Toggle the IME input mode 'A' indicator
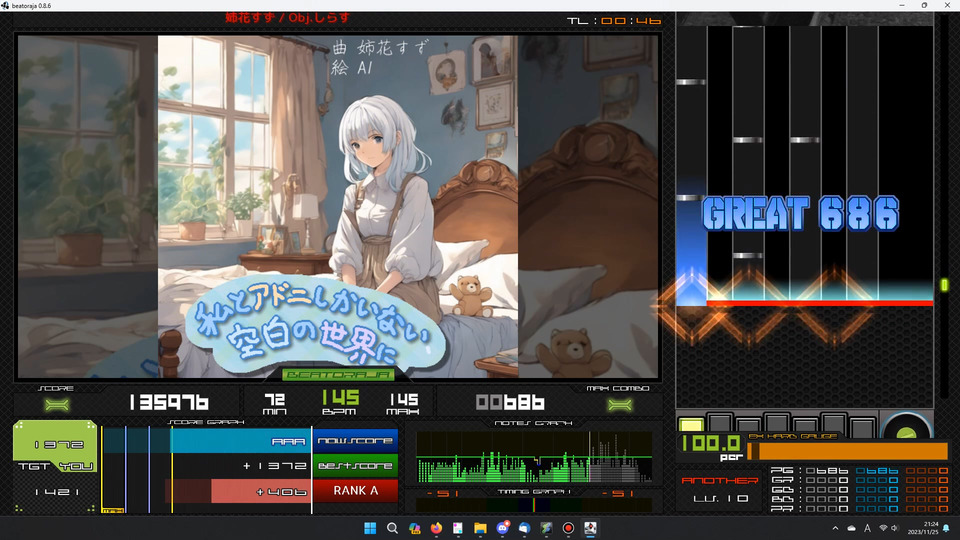 tap(867, 528)
